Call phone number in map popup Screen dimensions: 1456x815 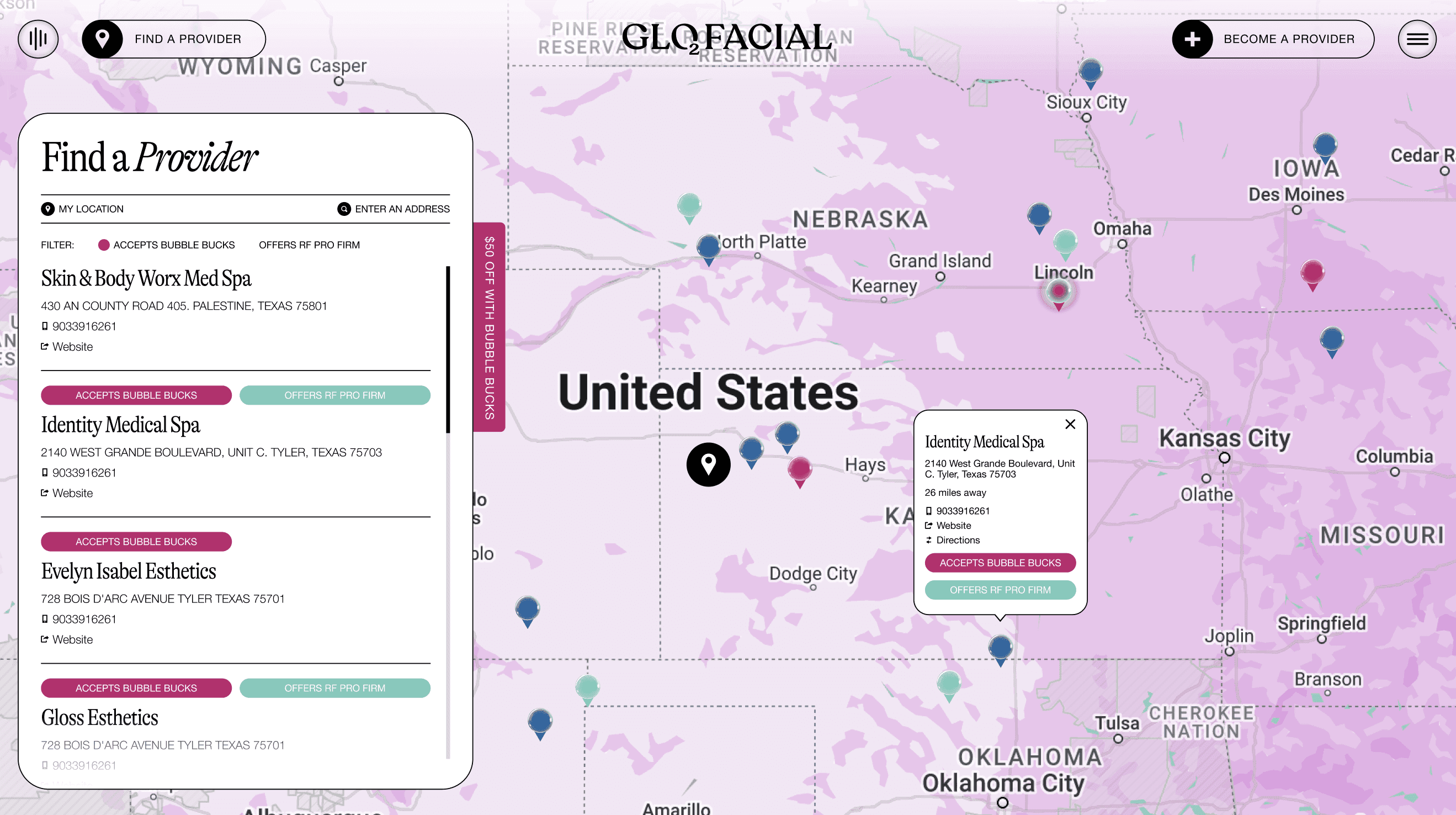[957, 511]
